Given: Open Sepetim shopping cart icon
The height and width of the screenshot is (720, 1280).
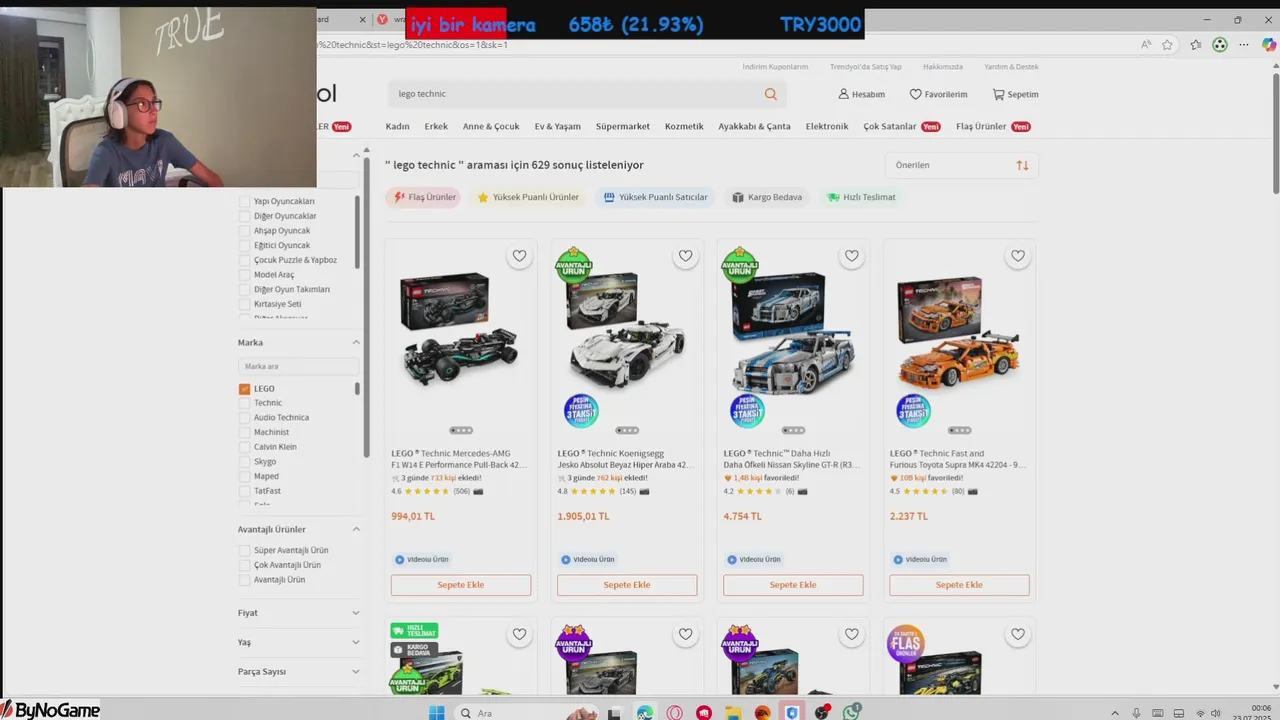Looking at the screenshot, I should click(998, 94).
